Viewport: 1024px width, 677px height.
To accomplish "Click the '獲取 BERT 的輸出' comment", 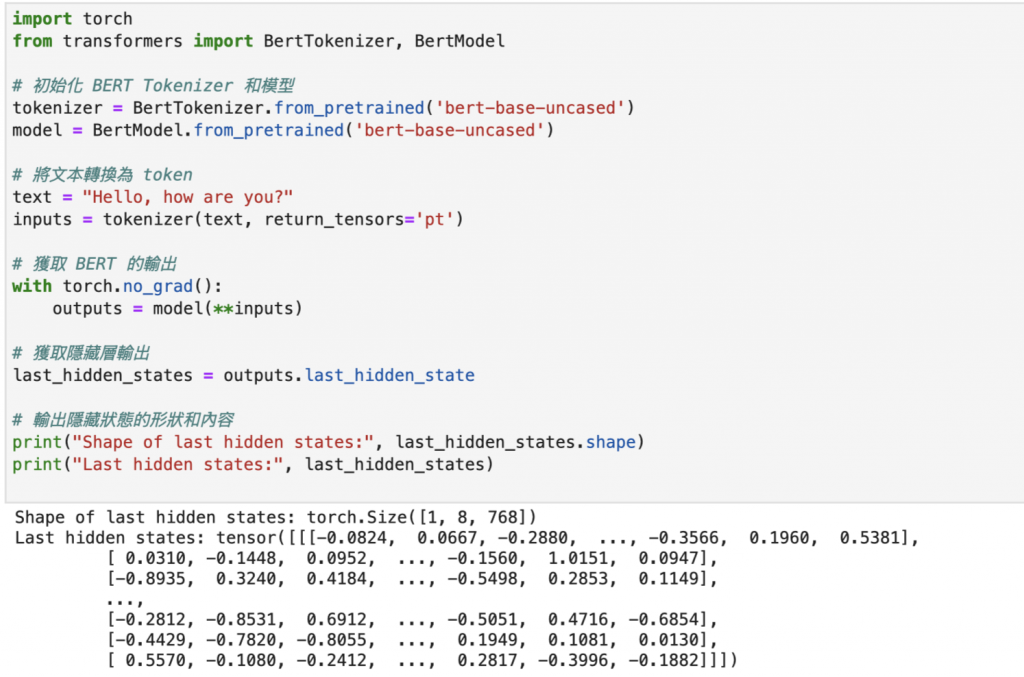I will (x=95, y=264).
